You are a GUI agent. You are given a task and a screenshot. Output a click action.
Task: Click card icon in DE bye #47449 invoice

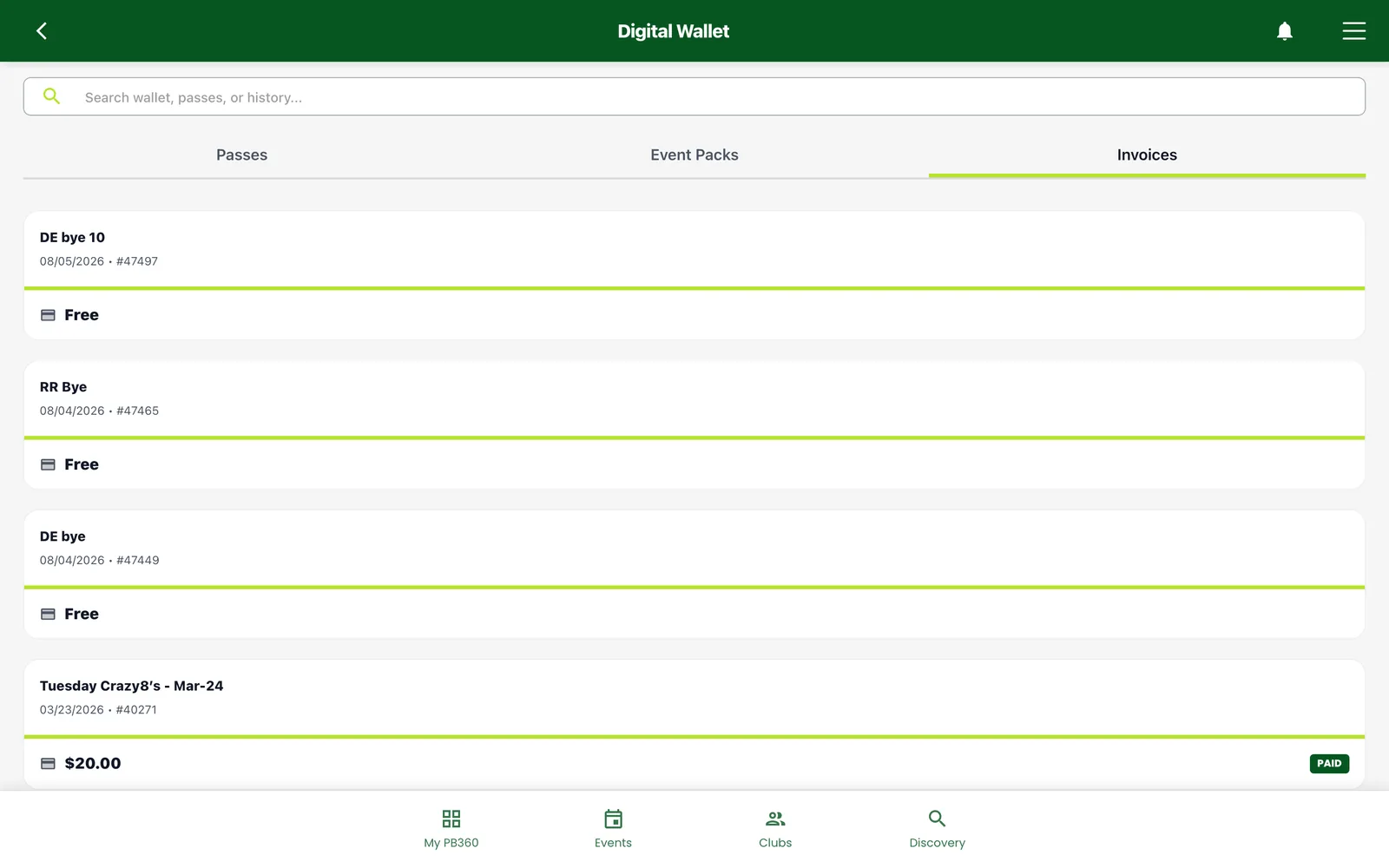coord(48,614)
